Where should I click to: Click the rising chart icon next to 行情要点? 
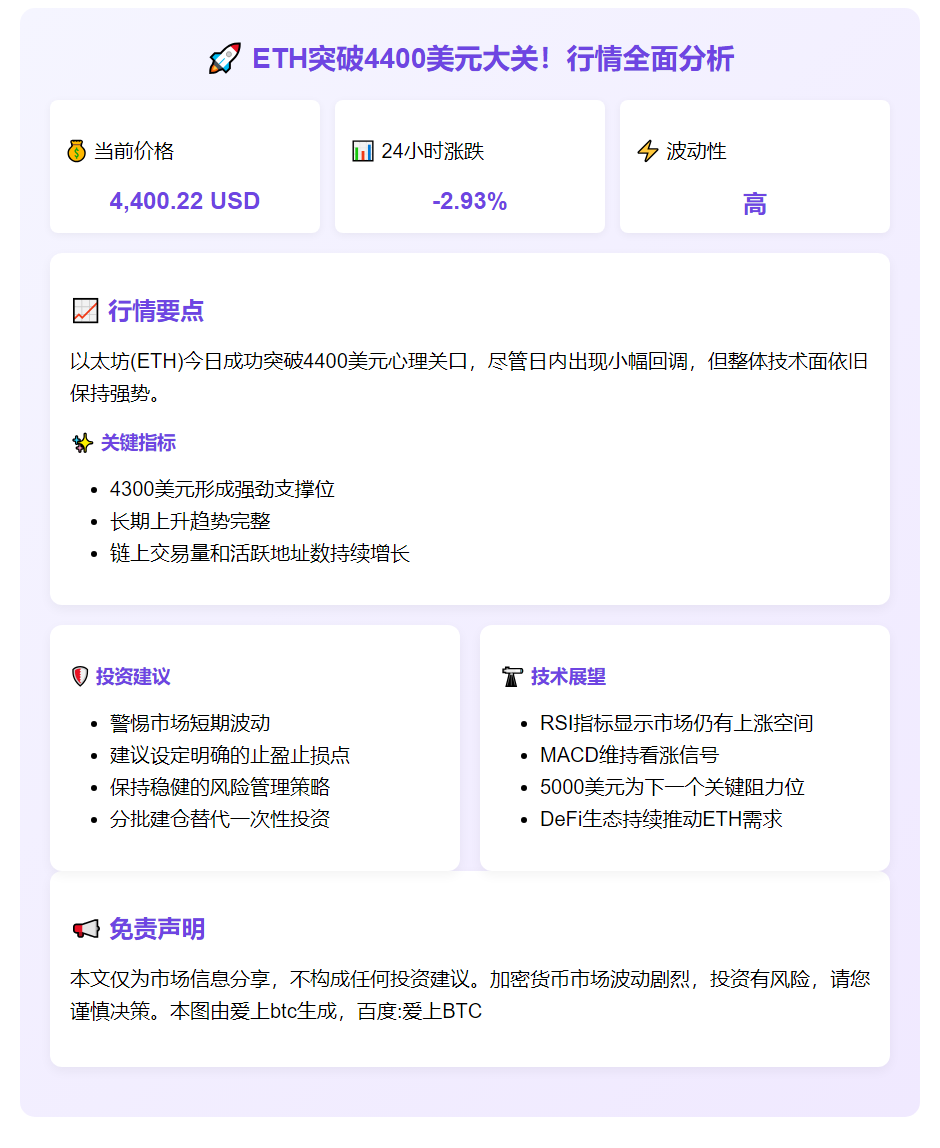pyautogui.click(x=84, y=310)
